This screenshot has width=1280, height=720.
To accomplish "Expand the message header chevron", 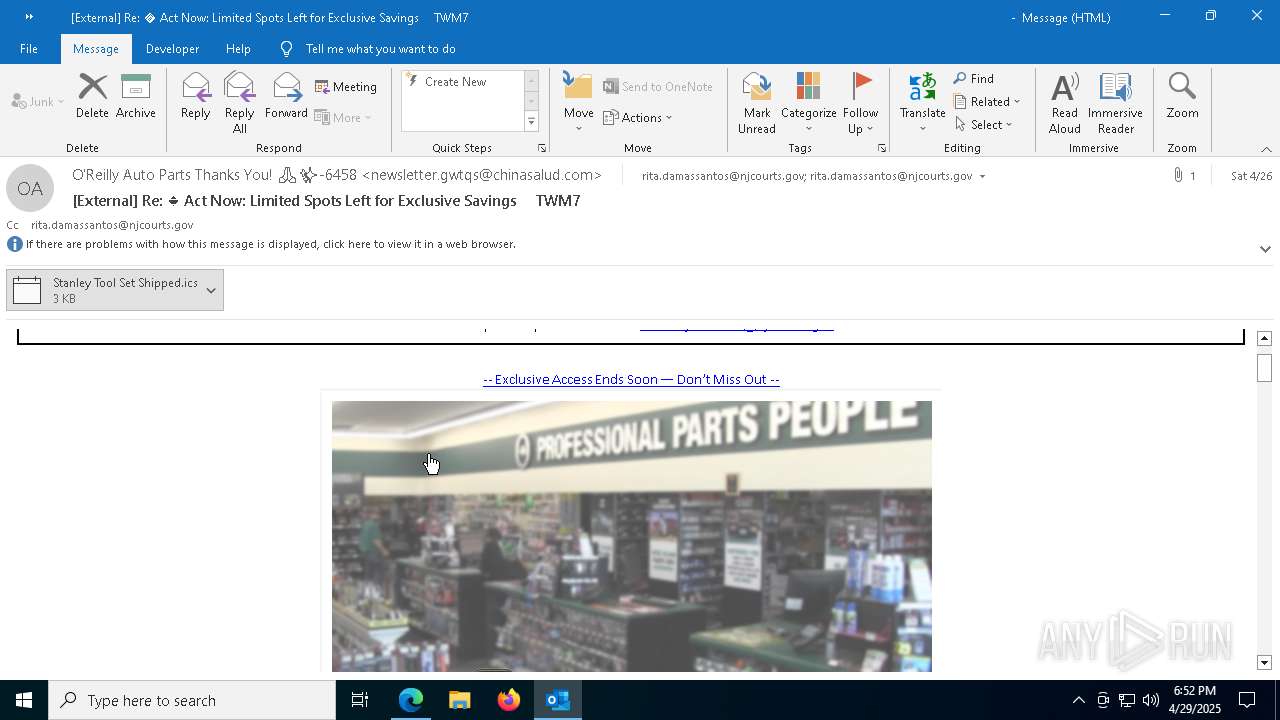I will click(x=1265, y=249).
